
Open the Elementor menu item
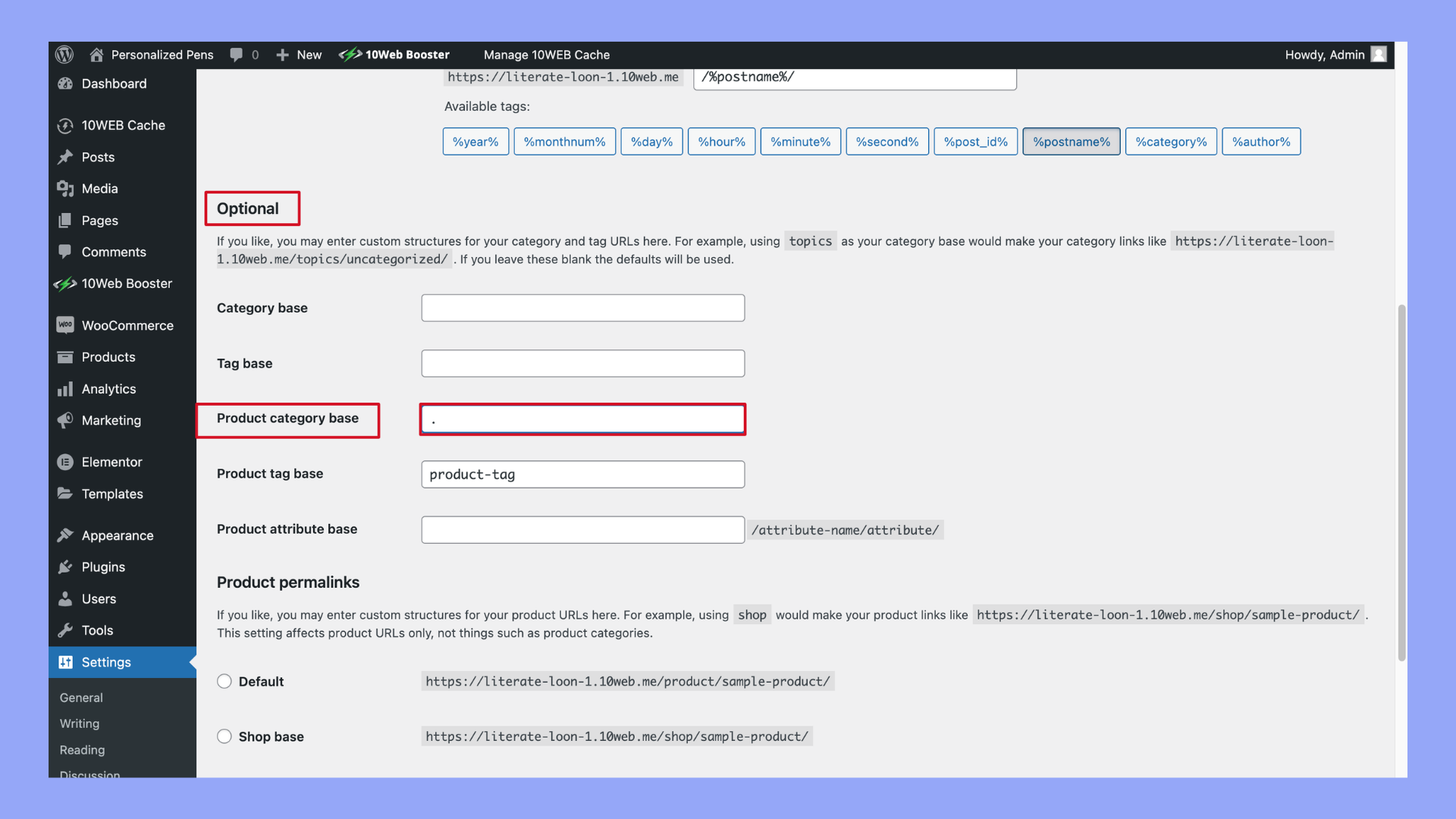click(122, 462)
